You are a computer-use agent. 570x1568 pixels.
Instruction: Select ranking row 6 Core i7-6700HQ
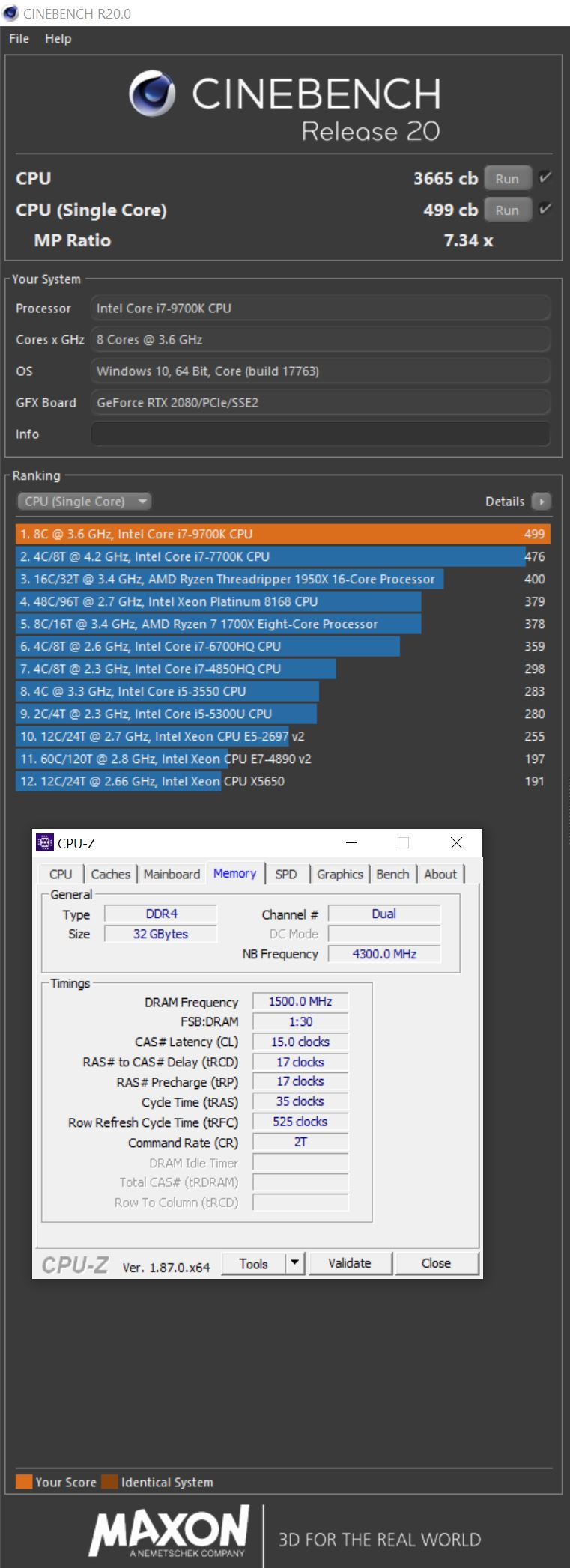point(283,646)
